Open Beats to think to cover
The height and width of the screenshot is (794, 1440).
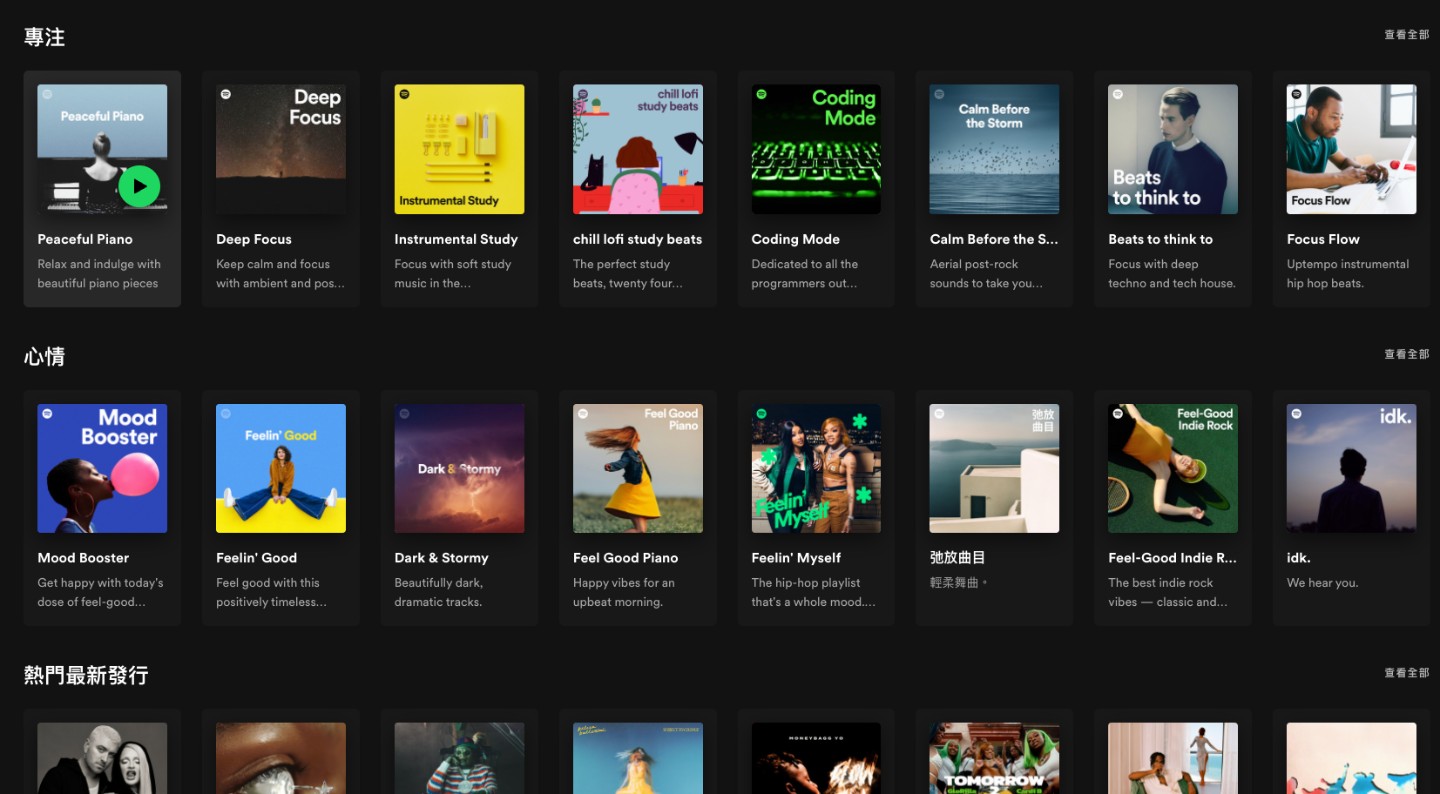click(x=1172, y=149)
